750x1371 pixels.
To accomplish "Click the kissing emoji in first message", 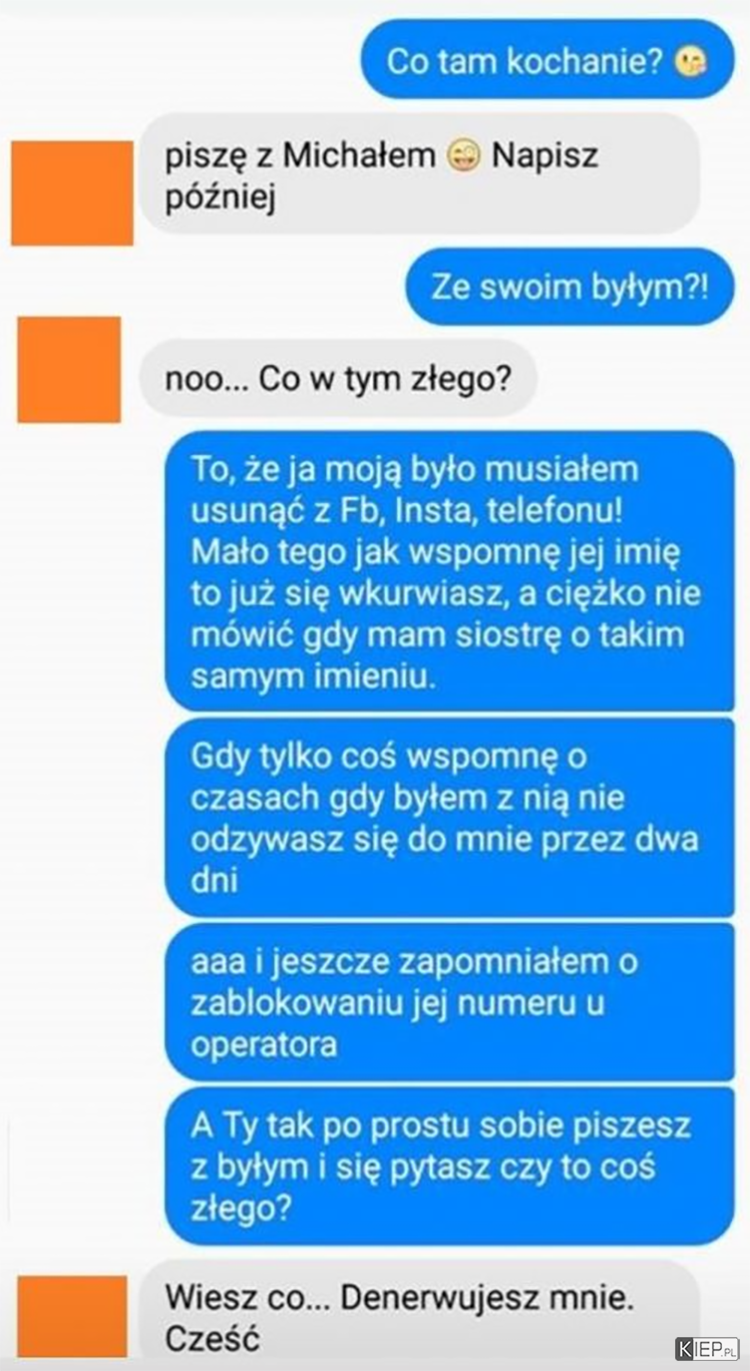I will click(692, 63).
